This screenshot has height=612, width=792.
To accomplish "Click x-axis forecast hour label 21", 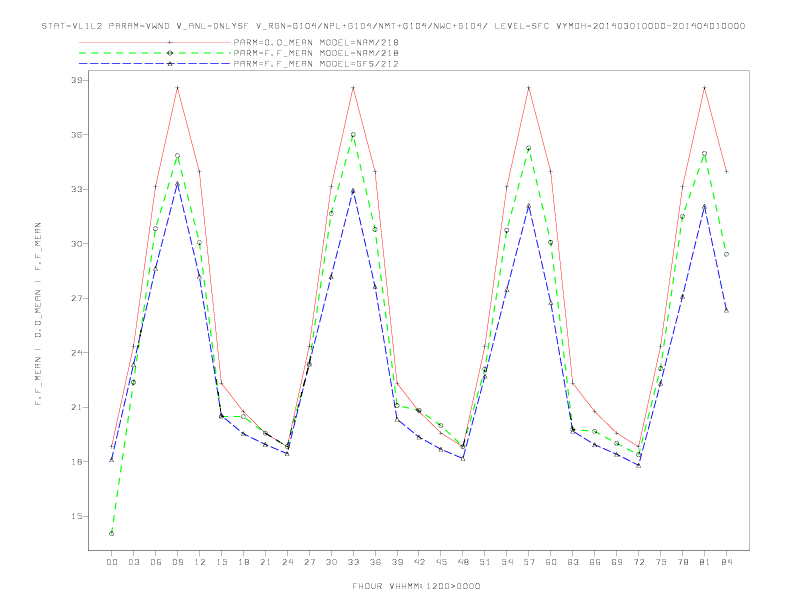I will coord(265,562).
